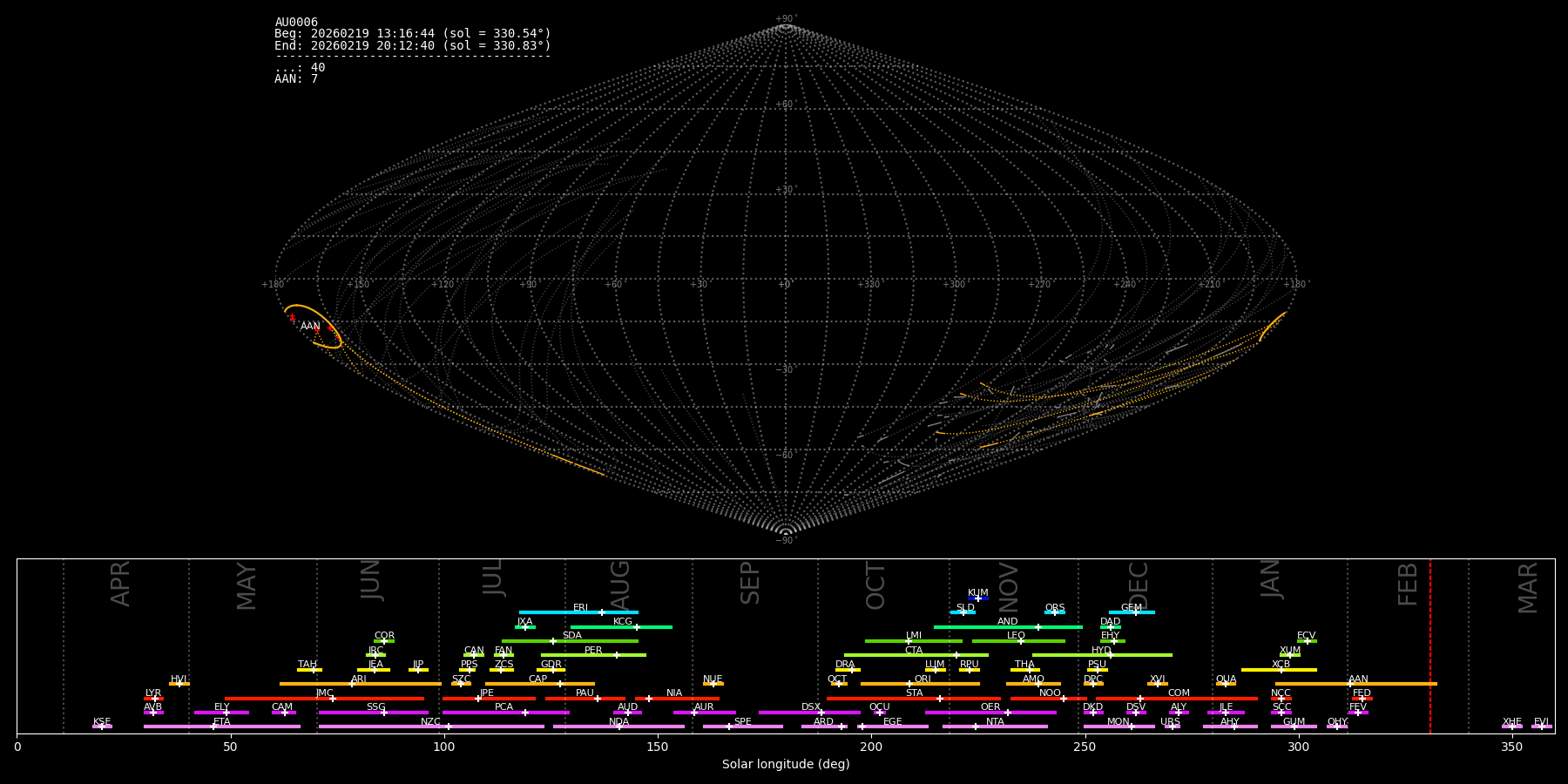Select the KUM shower label
This screenshot has height=784, width=1568.
pos(978,593)
